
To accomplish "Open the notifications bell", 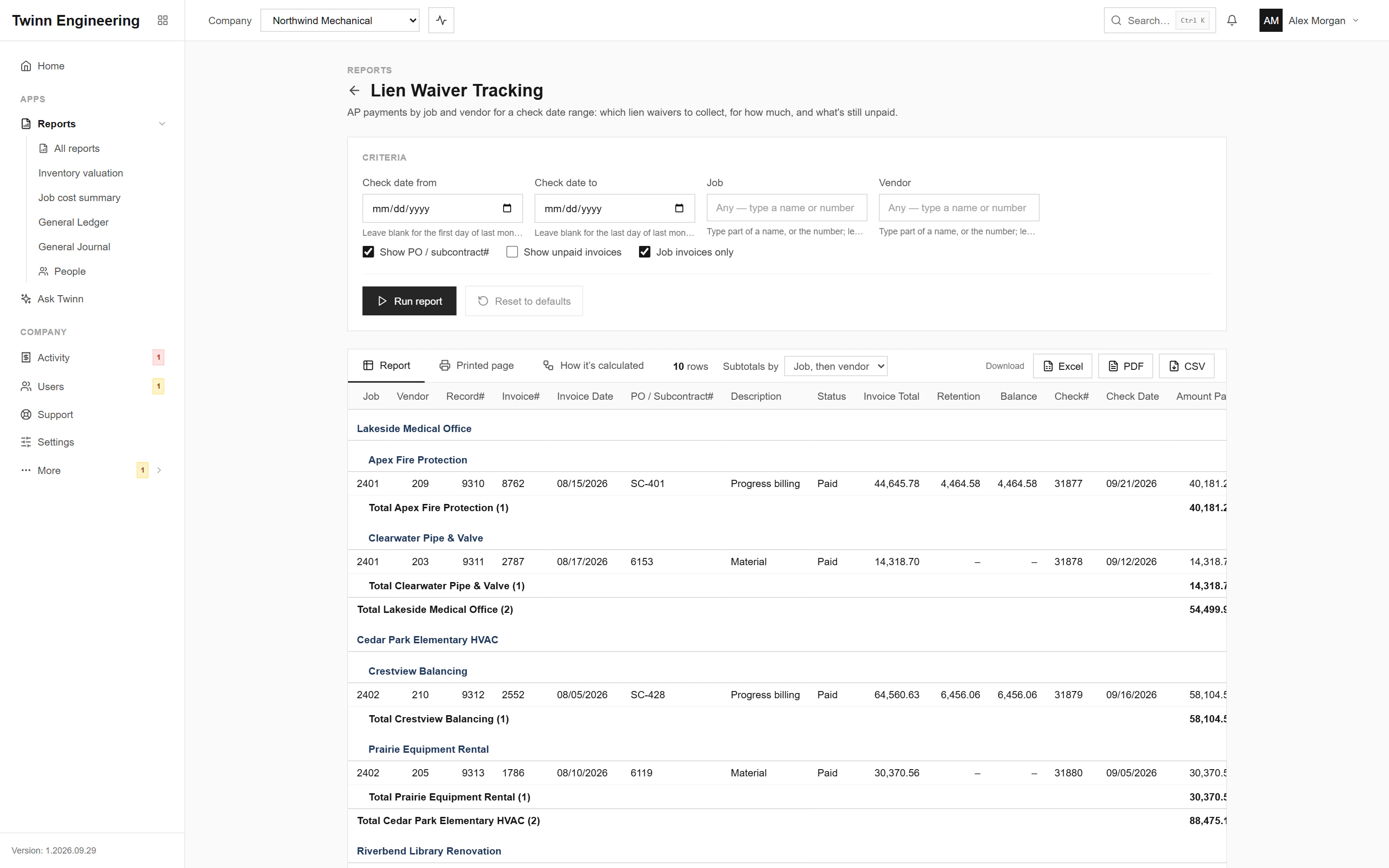I will 1232,21.
